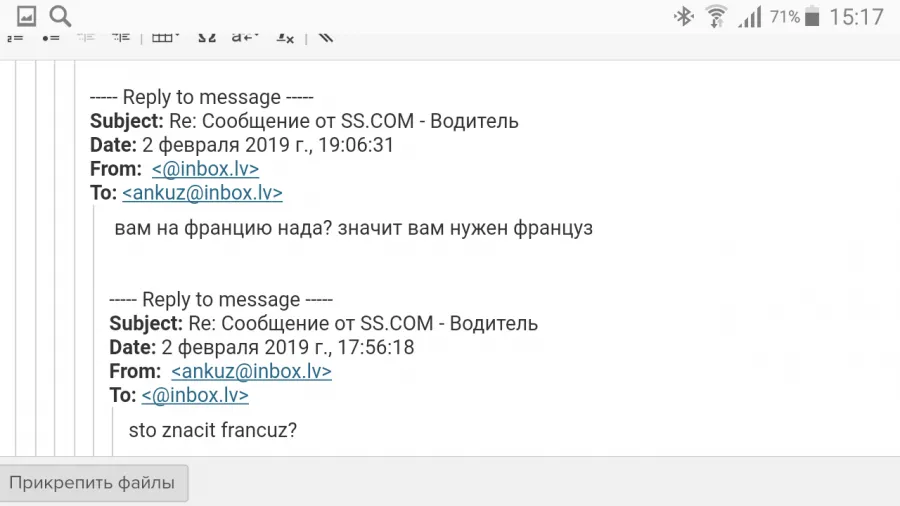Increase the text indent
This screenshot has height=506, width=900.
pos(121,38)
